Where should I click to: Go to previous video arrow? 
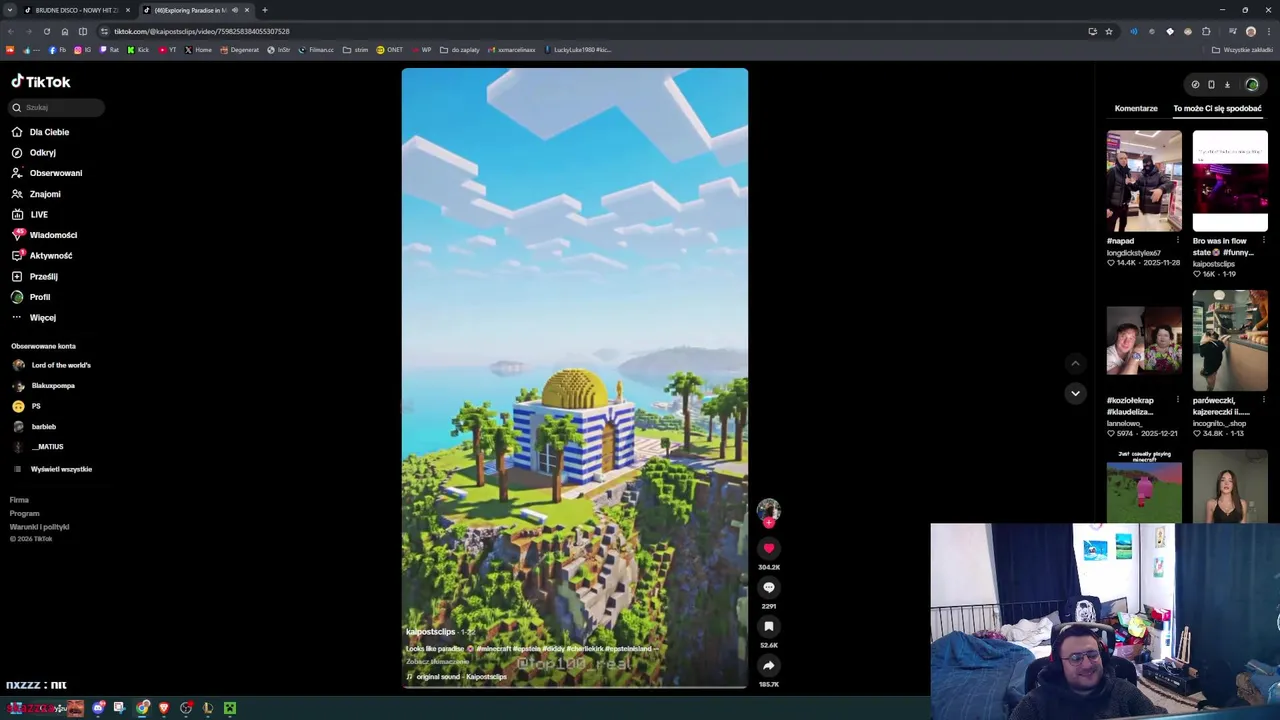tap(1075, 364)
